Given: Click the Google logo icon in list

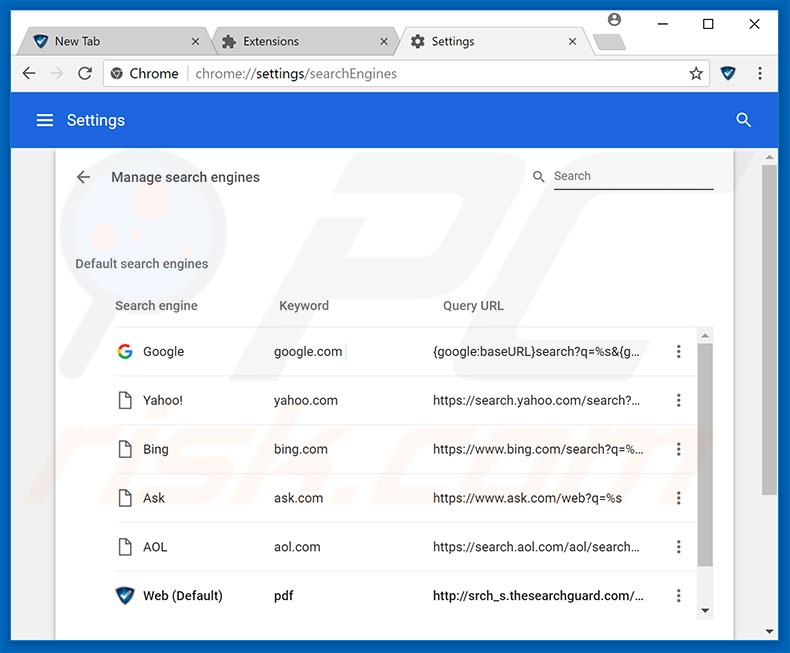Looking at the screenshot, I should coord(125,351).
